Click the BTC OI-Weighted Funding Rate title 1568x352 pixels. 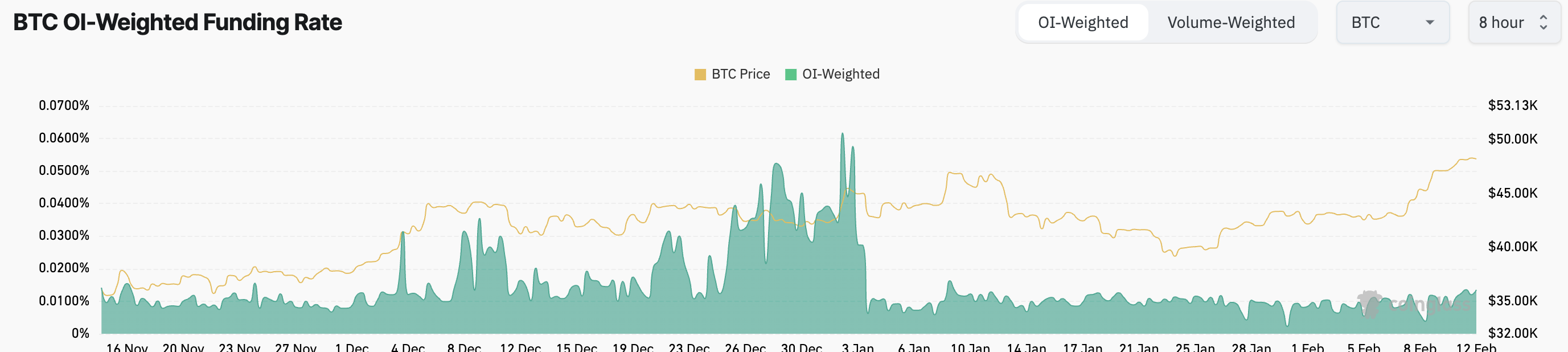[177, 23]
